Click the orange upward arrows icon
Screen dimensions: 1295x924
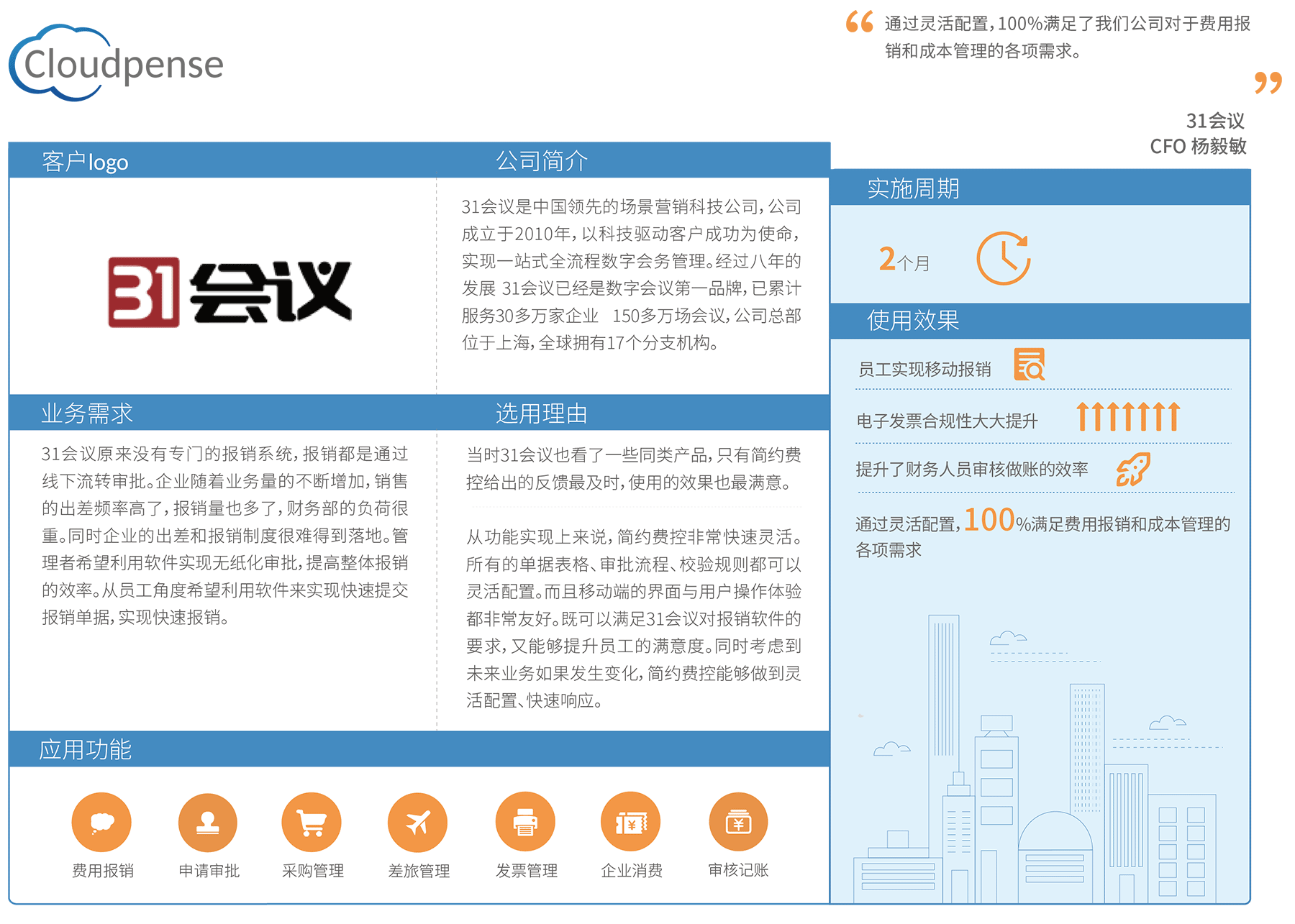[1128, 416]
